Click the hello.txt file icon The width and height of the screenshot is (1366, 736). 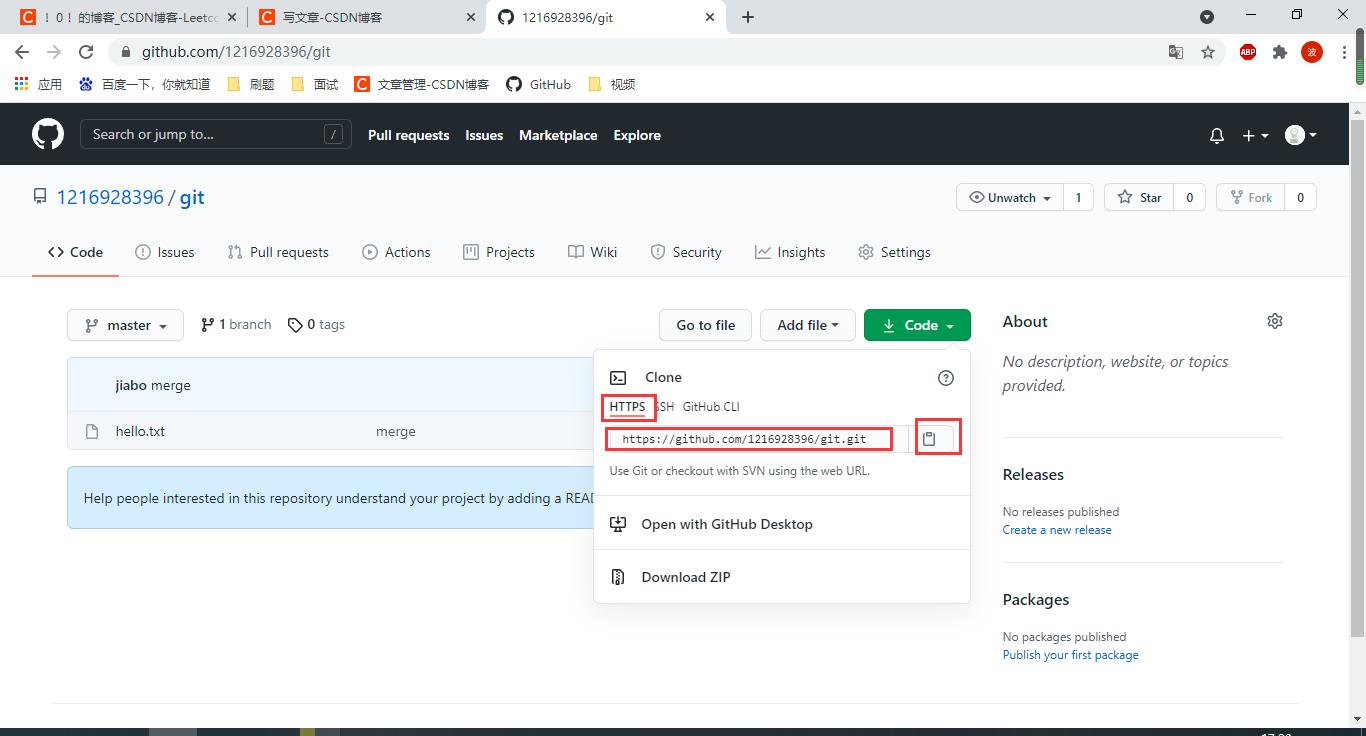92,431
